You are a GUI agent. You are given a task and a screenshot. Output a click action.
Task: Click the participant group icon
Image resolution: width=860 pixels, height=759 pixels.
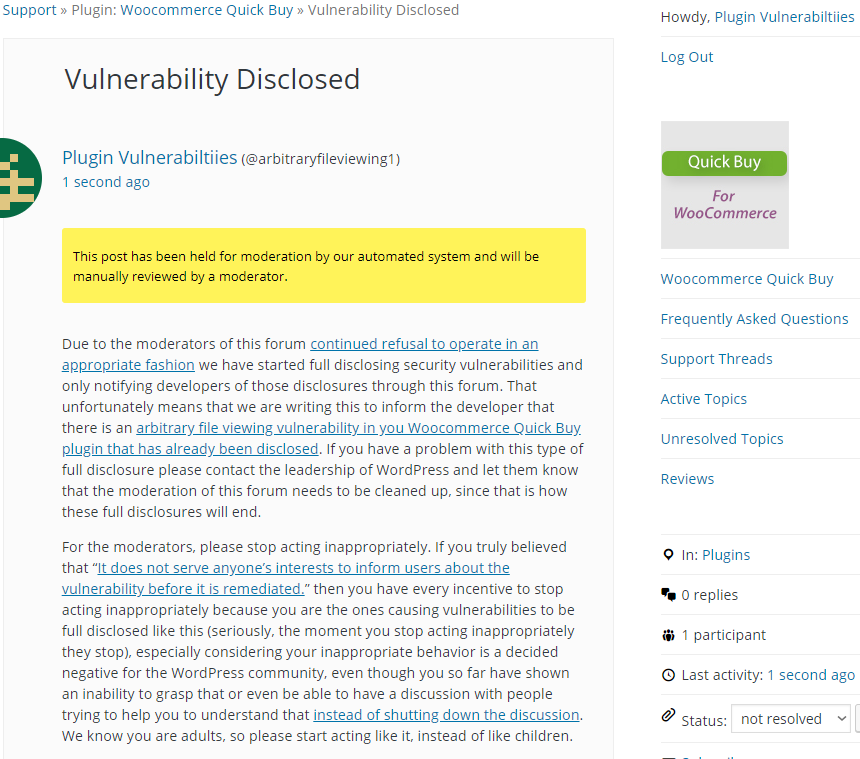tap(668, 635)
